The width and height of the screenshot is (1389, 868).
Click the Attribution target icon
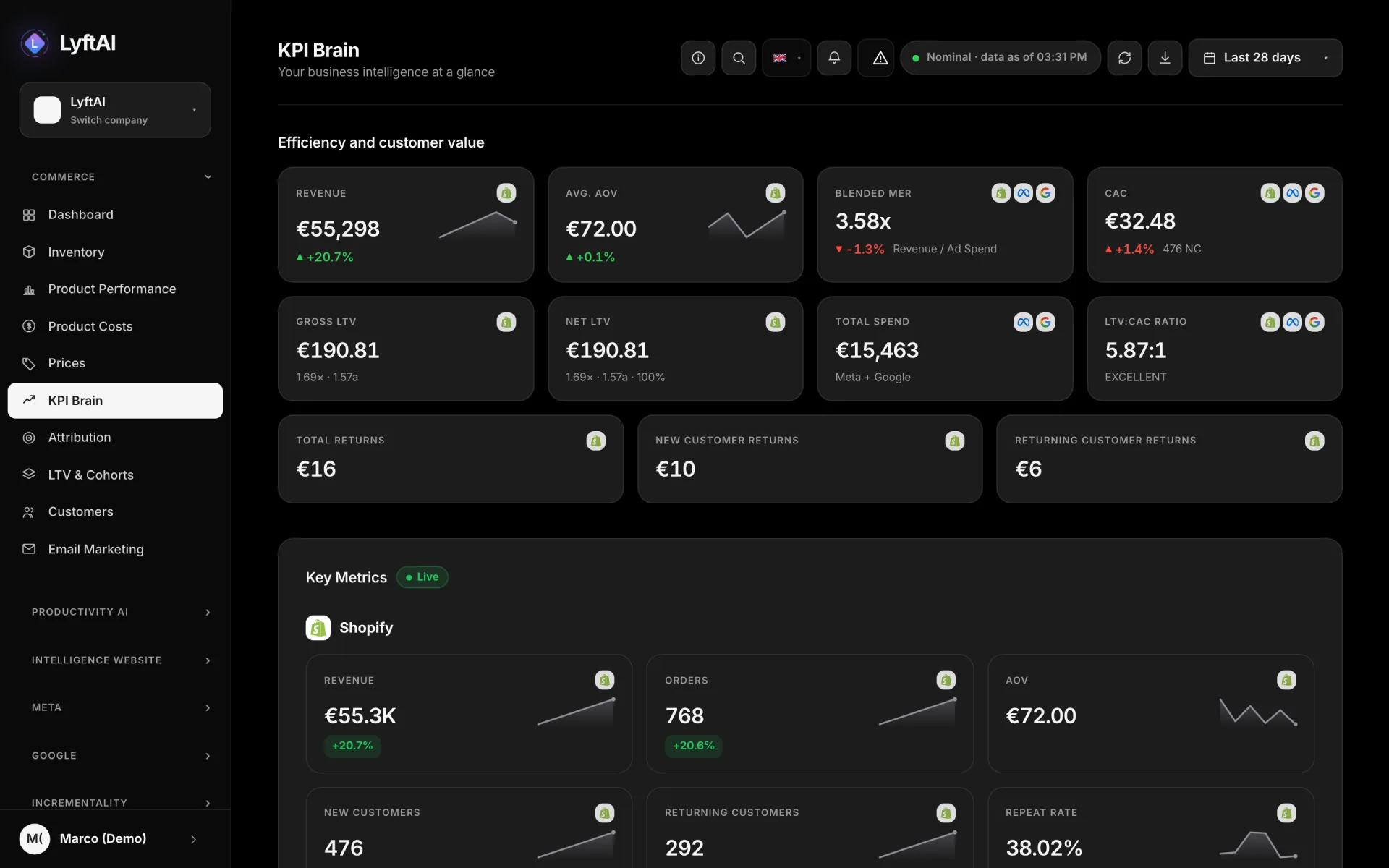[29, 438]
